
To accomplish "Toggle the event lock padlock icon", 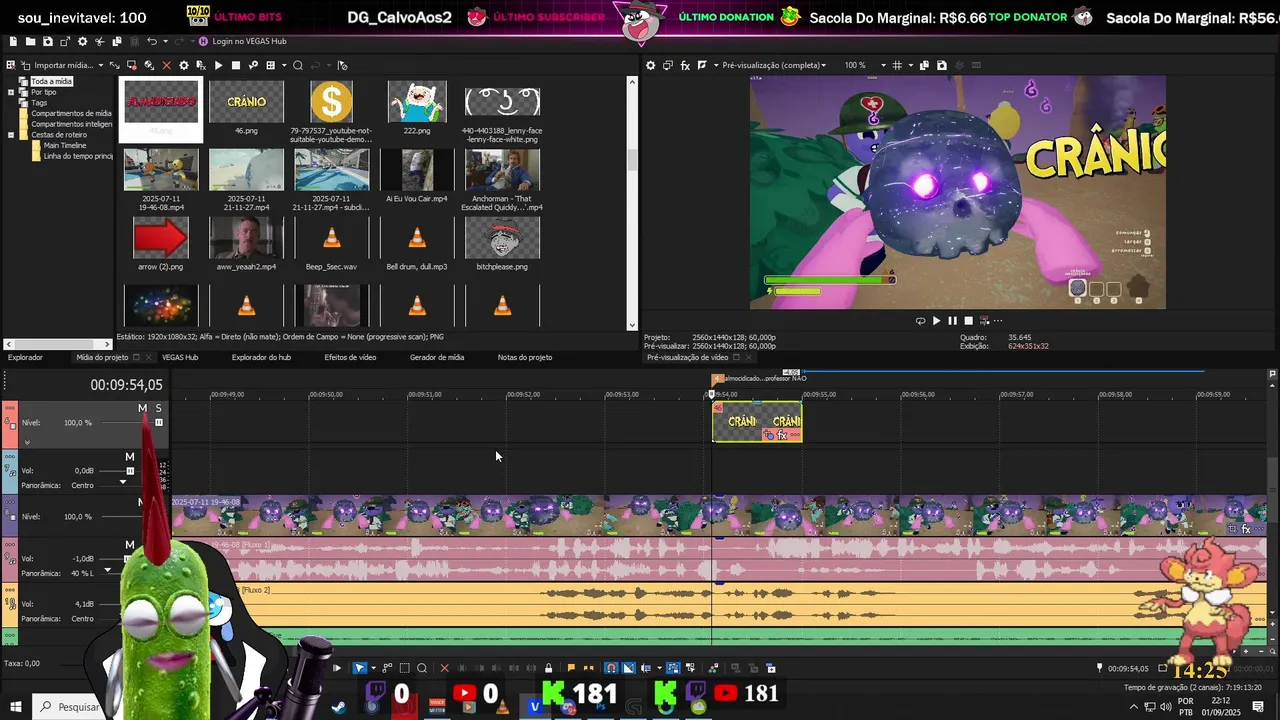I will [548, 668].
